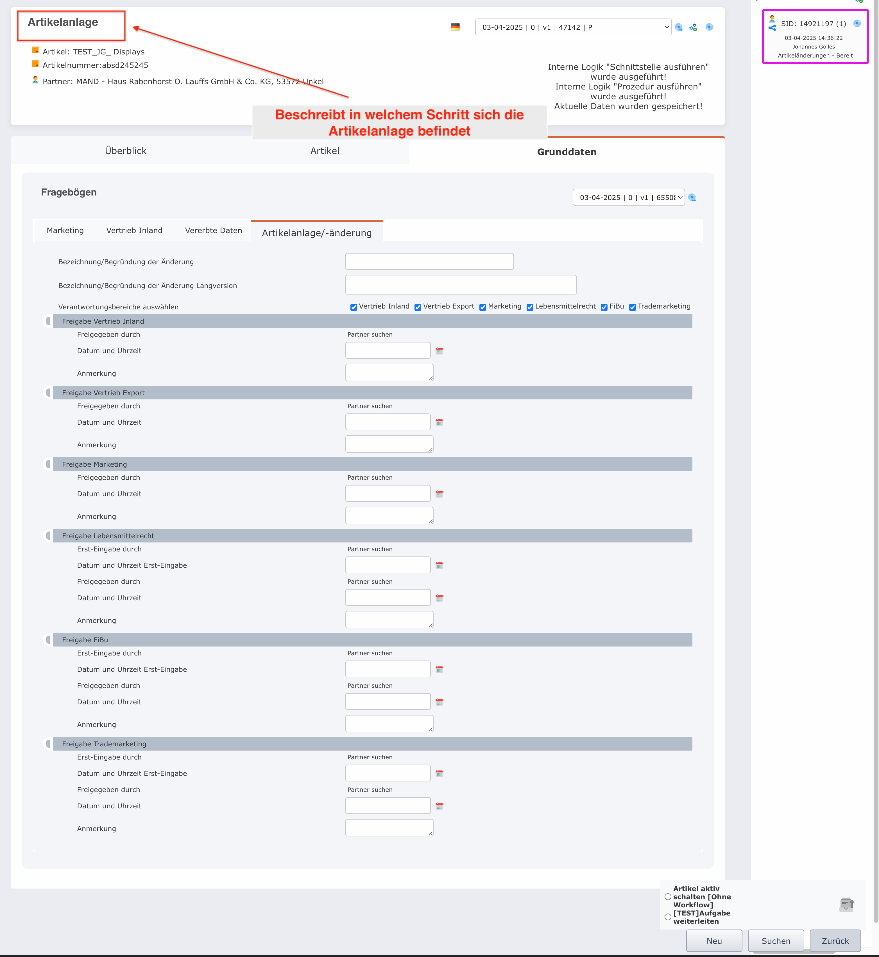879x957 pixels.
Task: Click calendar icon in Freigabe Vertrieb Inland
Action: click(439, 351)
